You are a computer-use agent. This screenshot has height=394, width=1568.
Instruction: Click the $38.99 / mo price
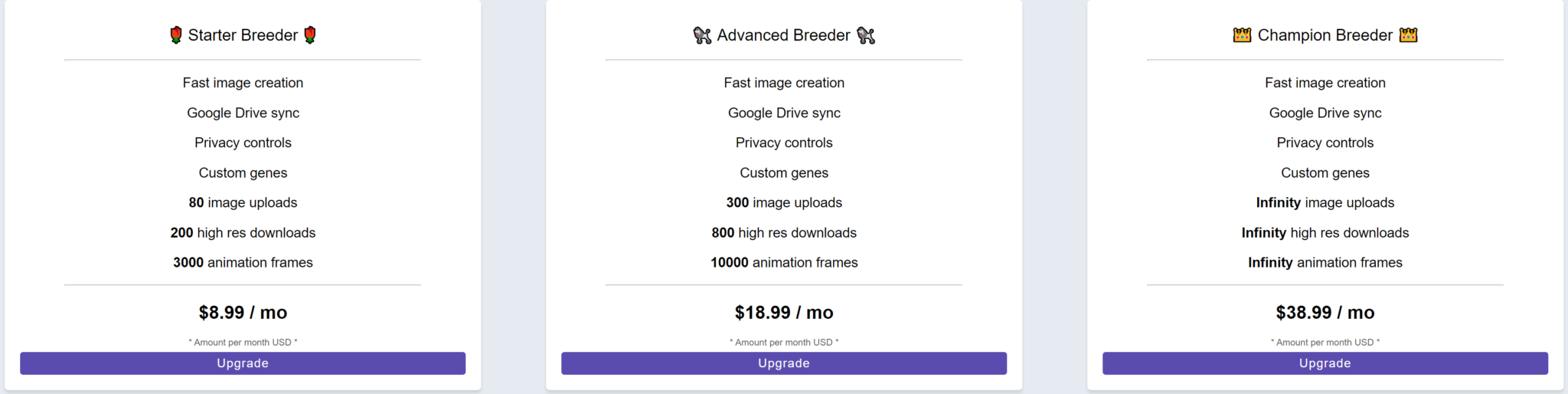click(1325, 313)
